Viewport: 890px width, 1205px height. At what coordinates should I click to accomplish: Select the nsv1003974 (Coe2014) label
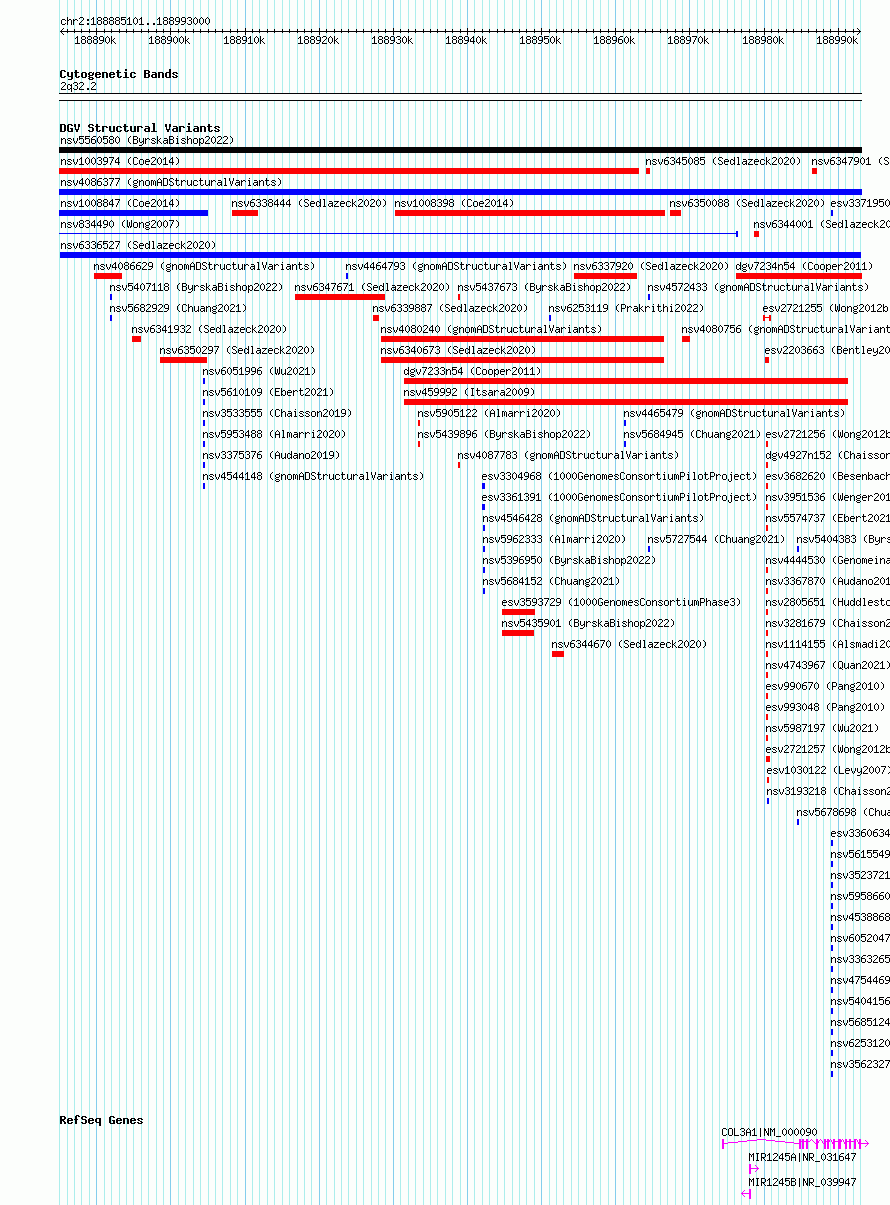(120, 161)
